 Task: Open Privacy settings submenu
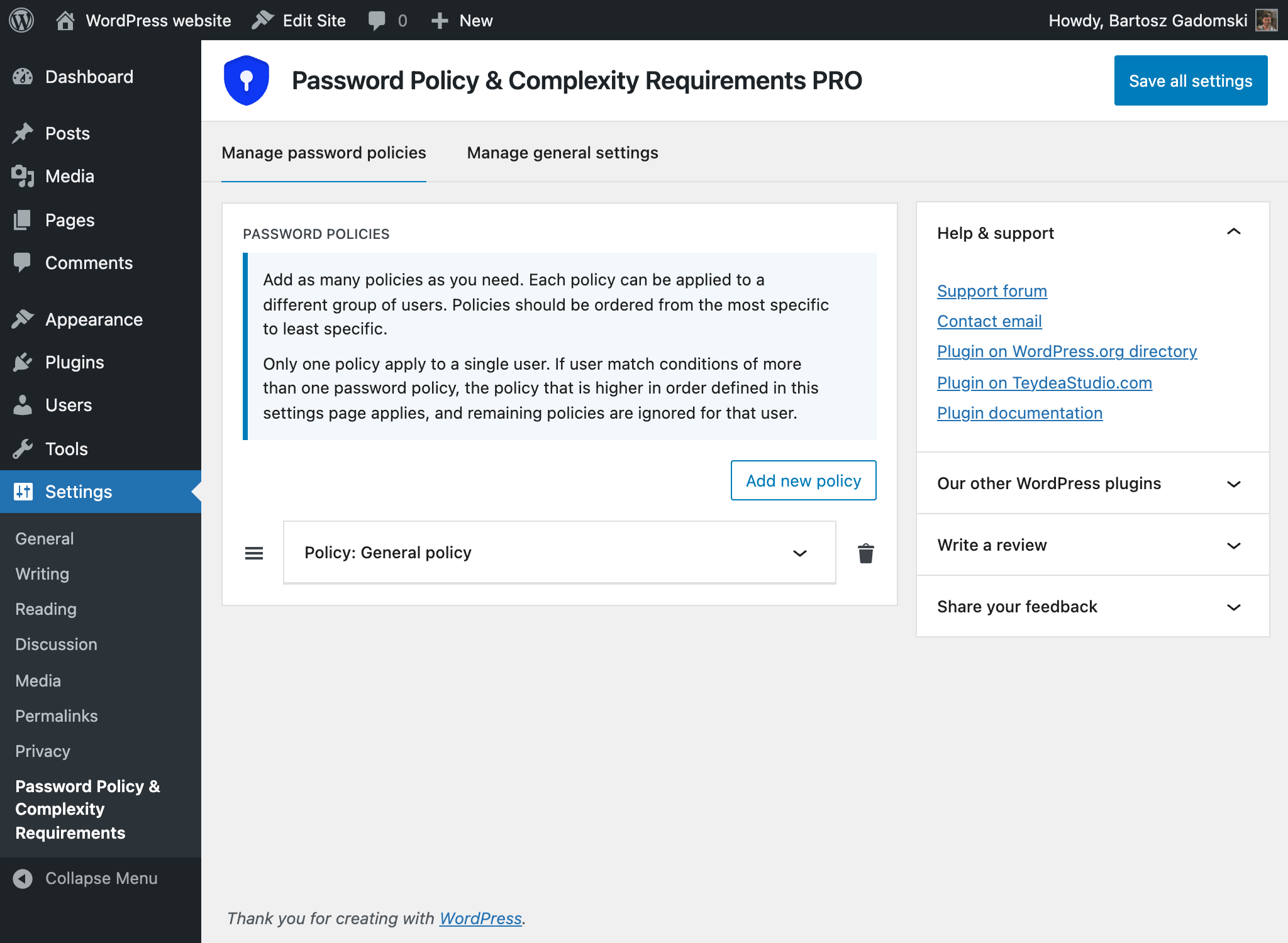click(x=43, y=751)
